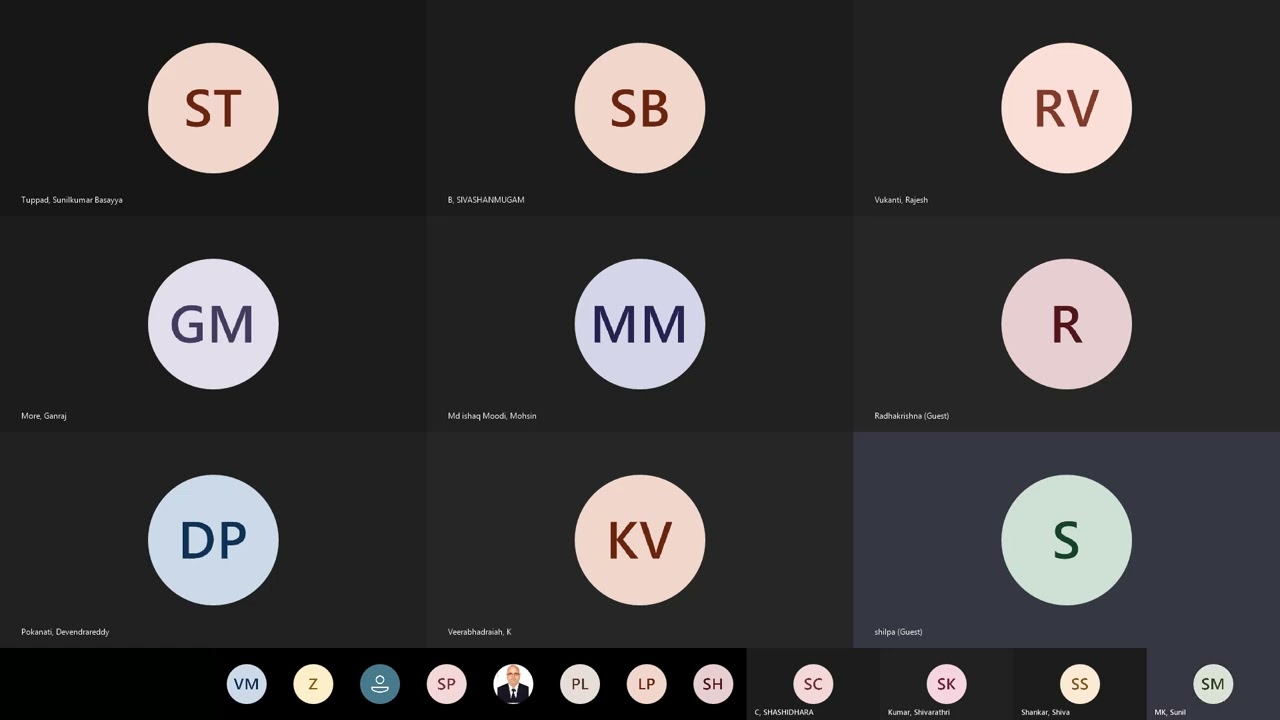Click the name 'Pokanati, Devendrareddy'
This screenshot has height=720, width=1280.
[65, 632]
